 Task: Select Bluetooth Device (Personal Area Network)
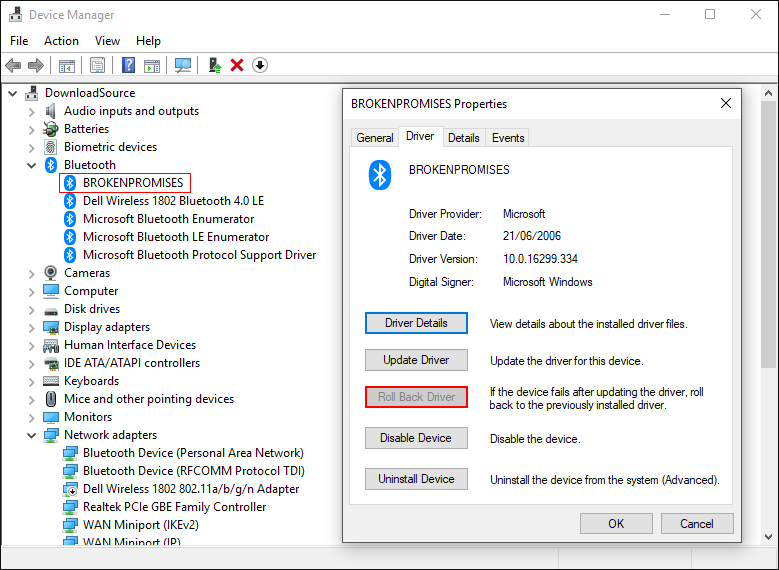coord(193,453)
